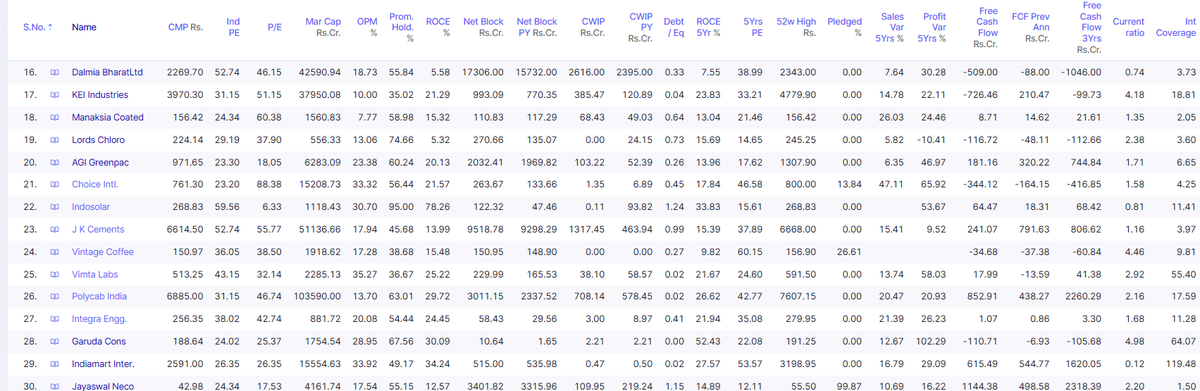
Task: Open quick-view icon for KEI Industries row
Action: (54, 94)
